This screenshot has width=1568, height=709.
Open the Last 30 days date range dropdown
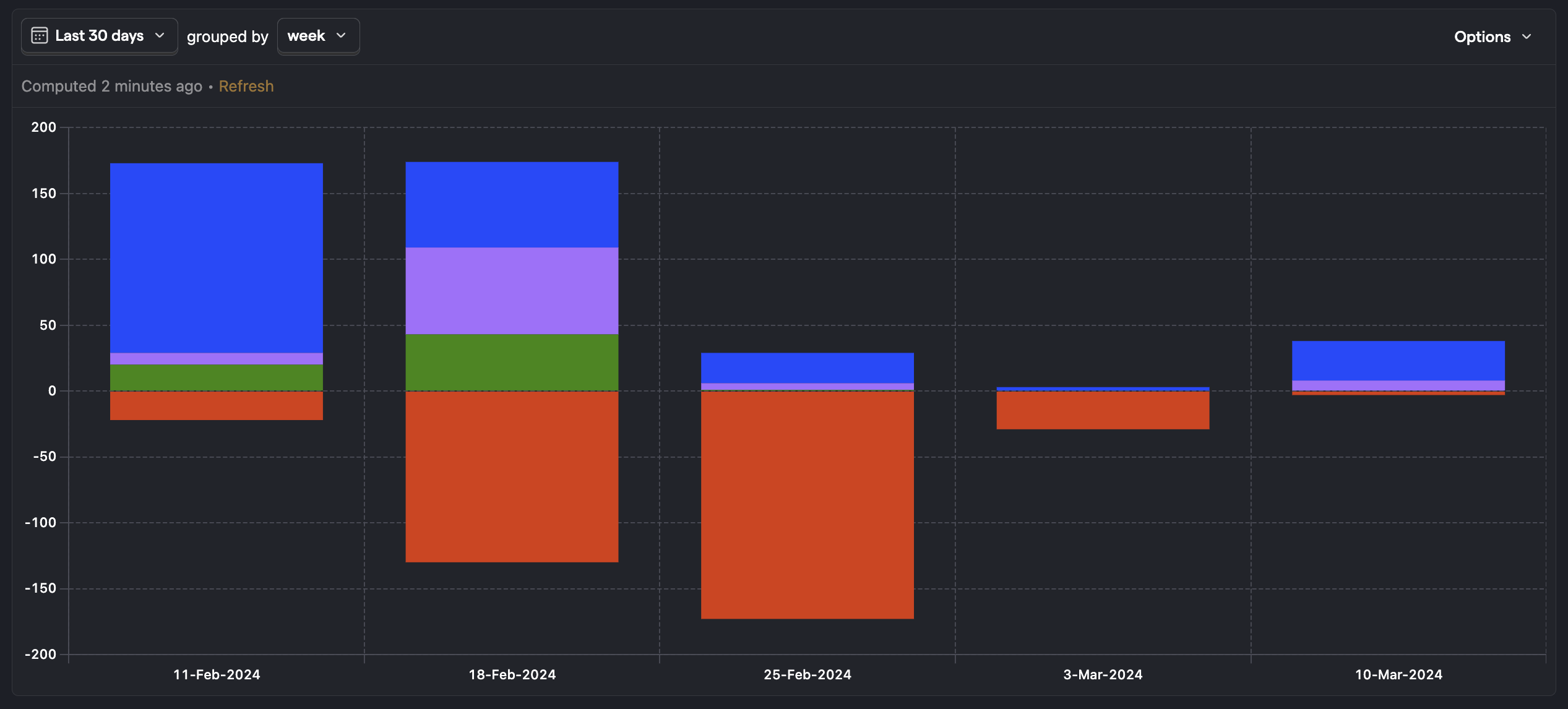(x=99, y=36)
